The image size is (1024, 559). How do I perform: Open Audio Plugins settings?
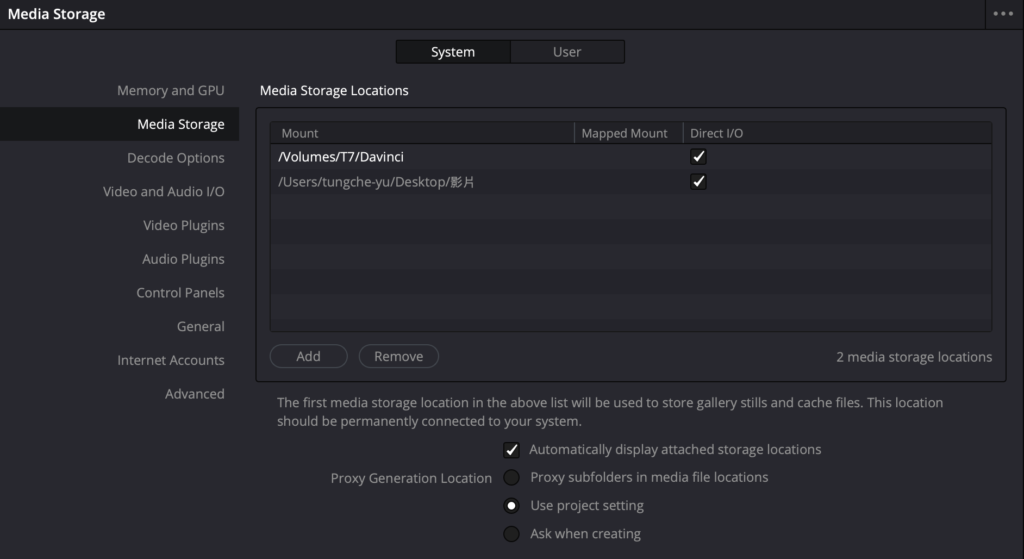183,259
